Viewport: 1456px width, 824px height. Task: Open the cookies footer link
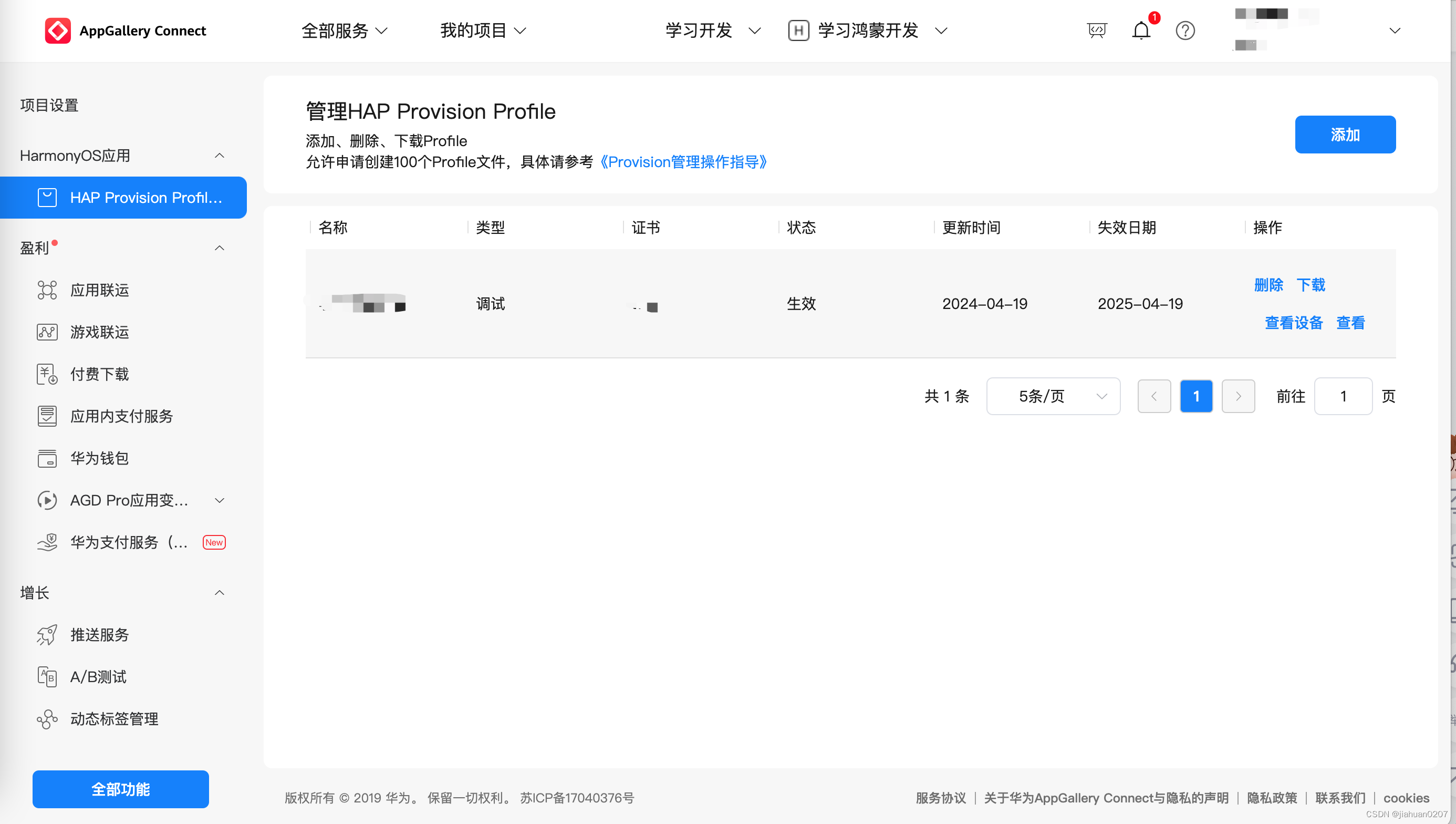[1406, 798]
